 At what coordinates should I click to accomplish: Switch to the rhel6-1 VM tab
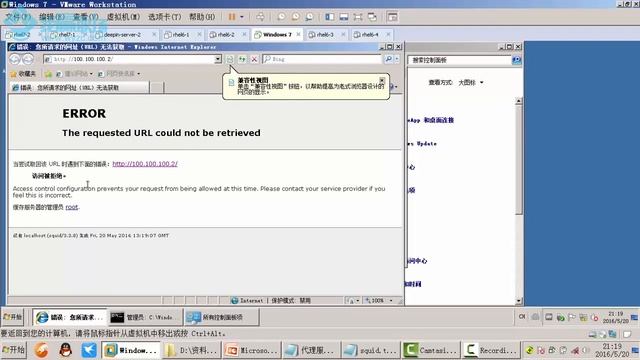(180, 35)
